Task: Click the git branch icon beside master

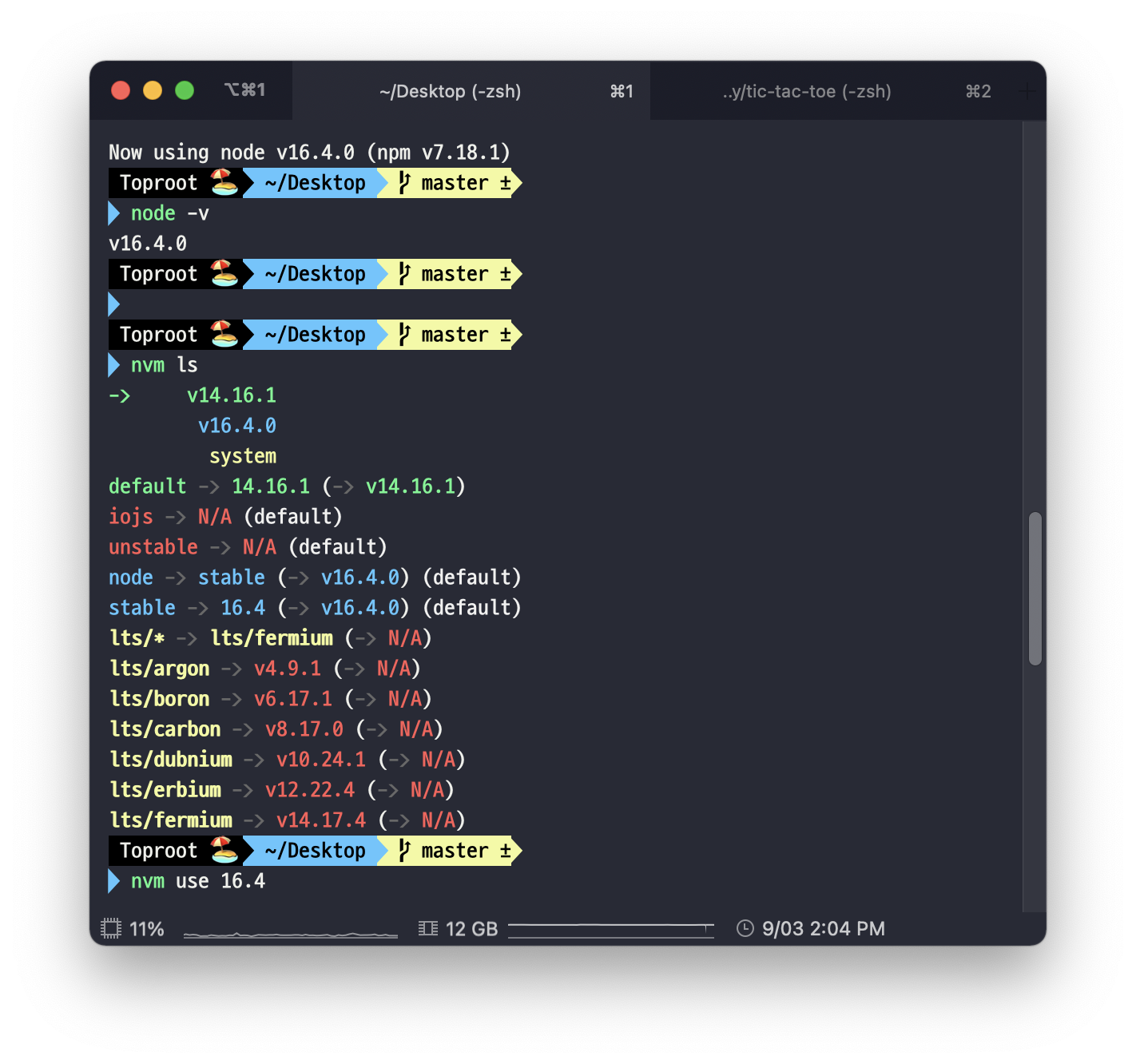Action: (x=404, y=850)
